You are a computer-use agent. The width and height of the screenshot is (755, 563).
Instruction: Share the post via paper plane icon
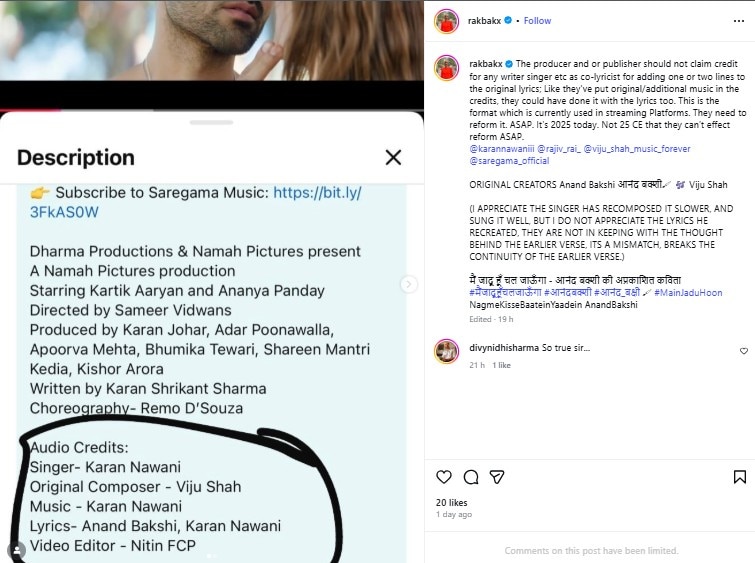pyautogui.click(x=496, y=477)
